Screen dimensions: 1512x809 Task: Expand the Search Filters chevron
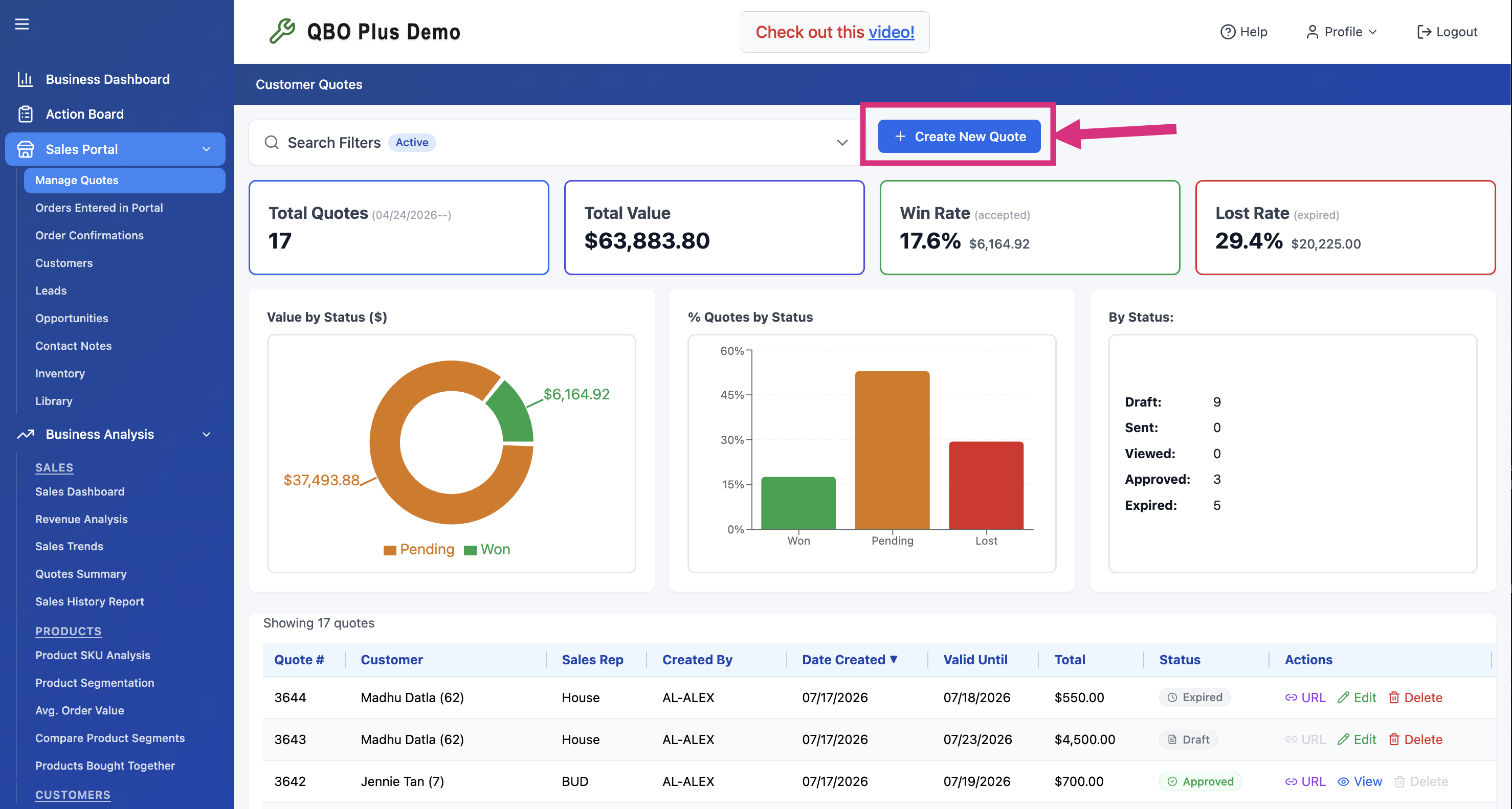(842, 143)
